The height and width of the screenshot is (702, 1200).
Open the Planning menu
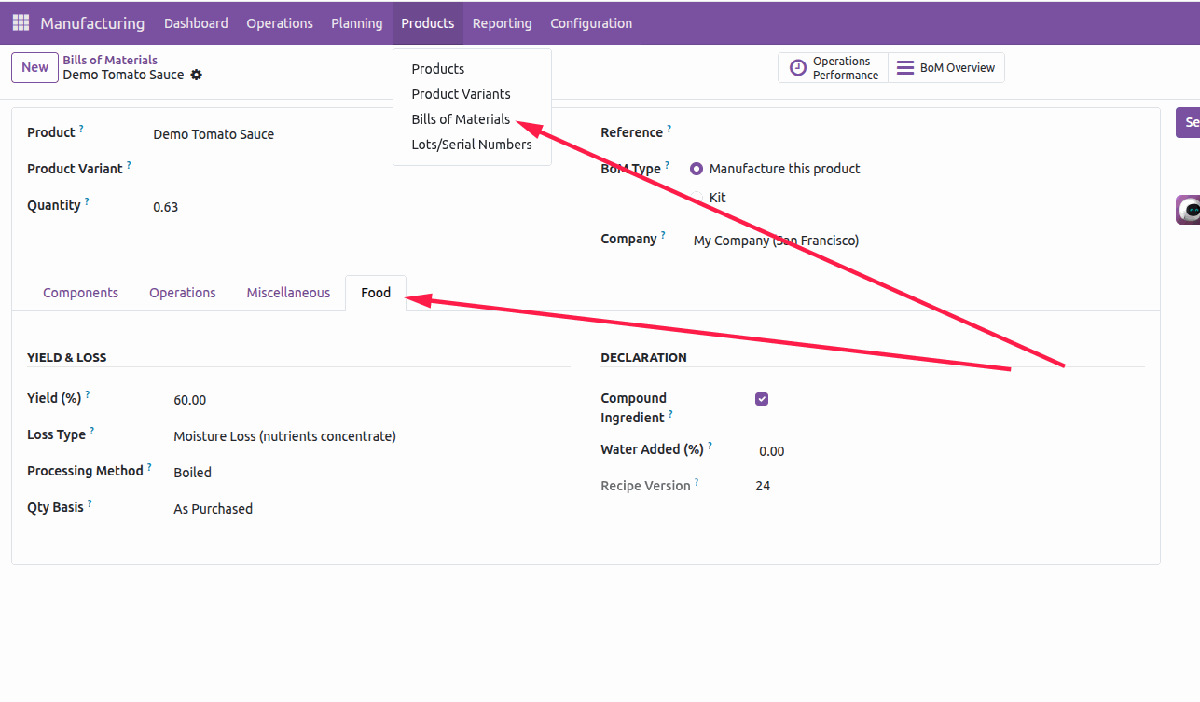coord(357,23)
